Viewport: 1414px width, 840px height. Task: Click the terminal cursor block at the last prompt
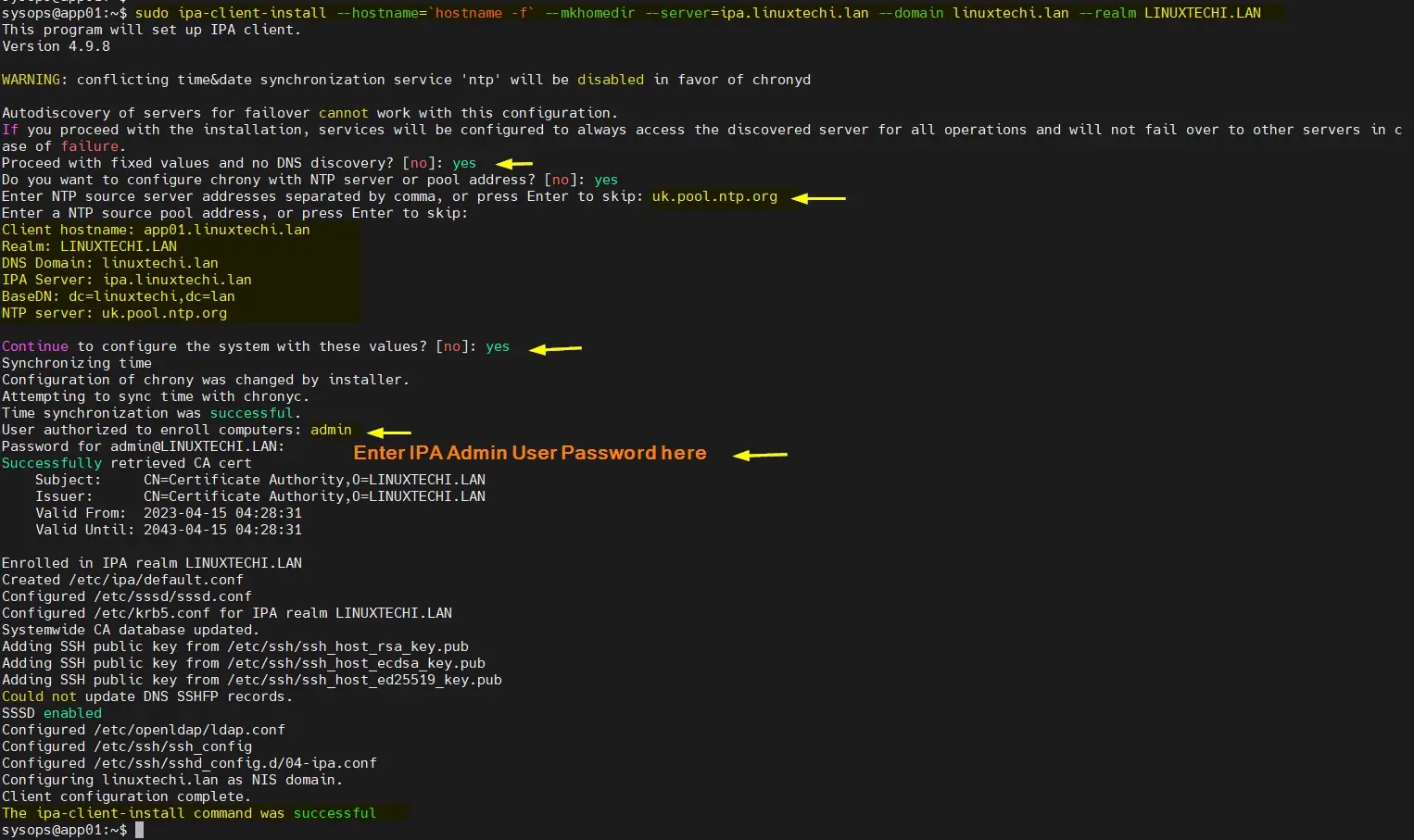tap(140, 830)
